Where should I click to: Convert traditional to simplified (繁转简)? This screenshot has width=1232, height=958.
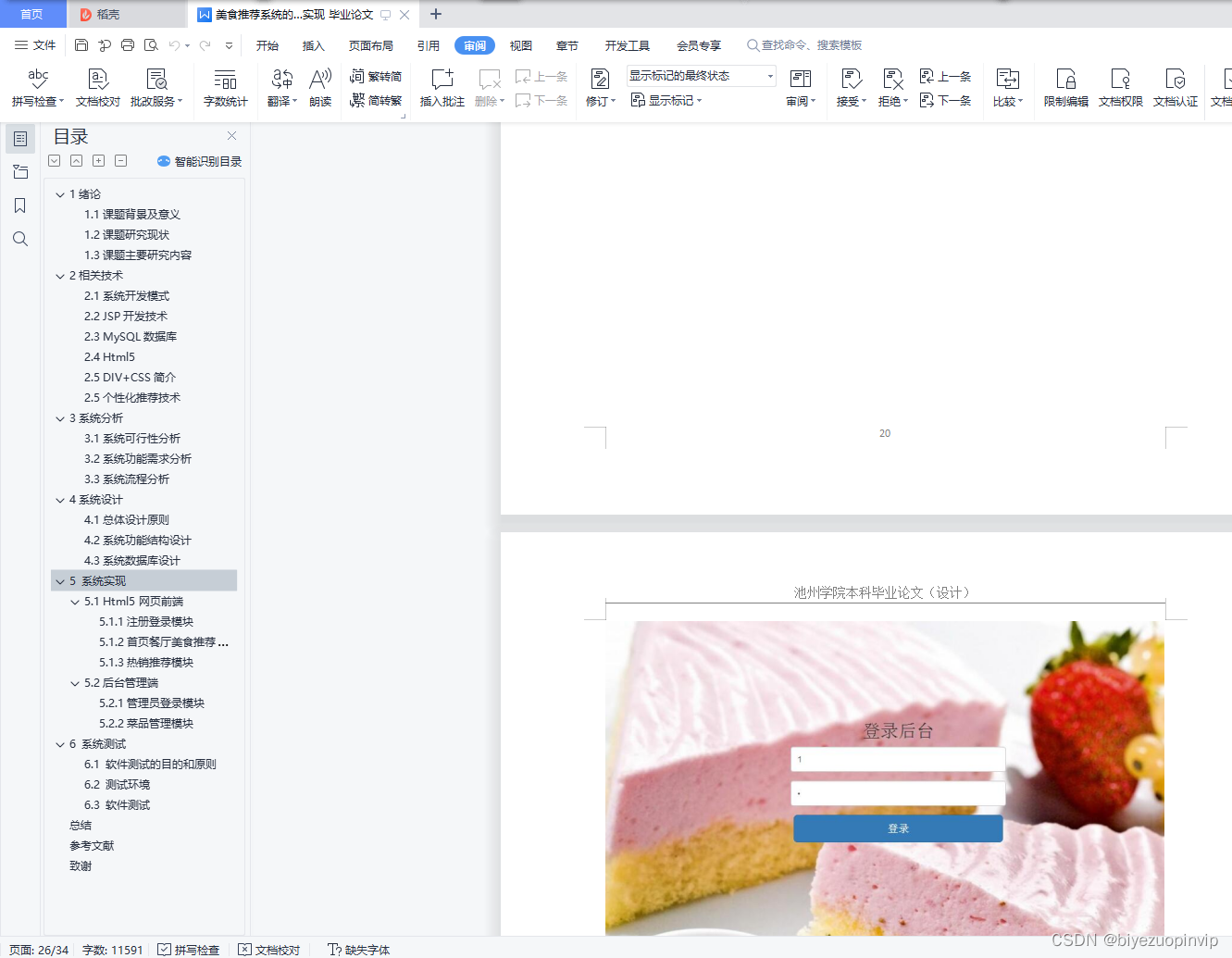[376, 76]
